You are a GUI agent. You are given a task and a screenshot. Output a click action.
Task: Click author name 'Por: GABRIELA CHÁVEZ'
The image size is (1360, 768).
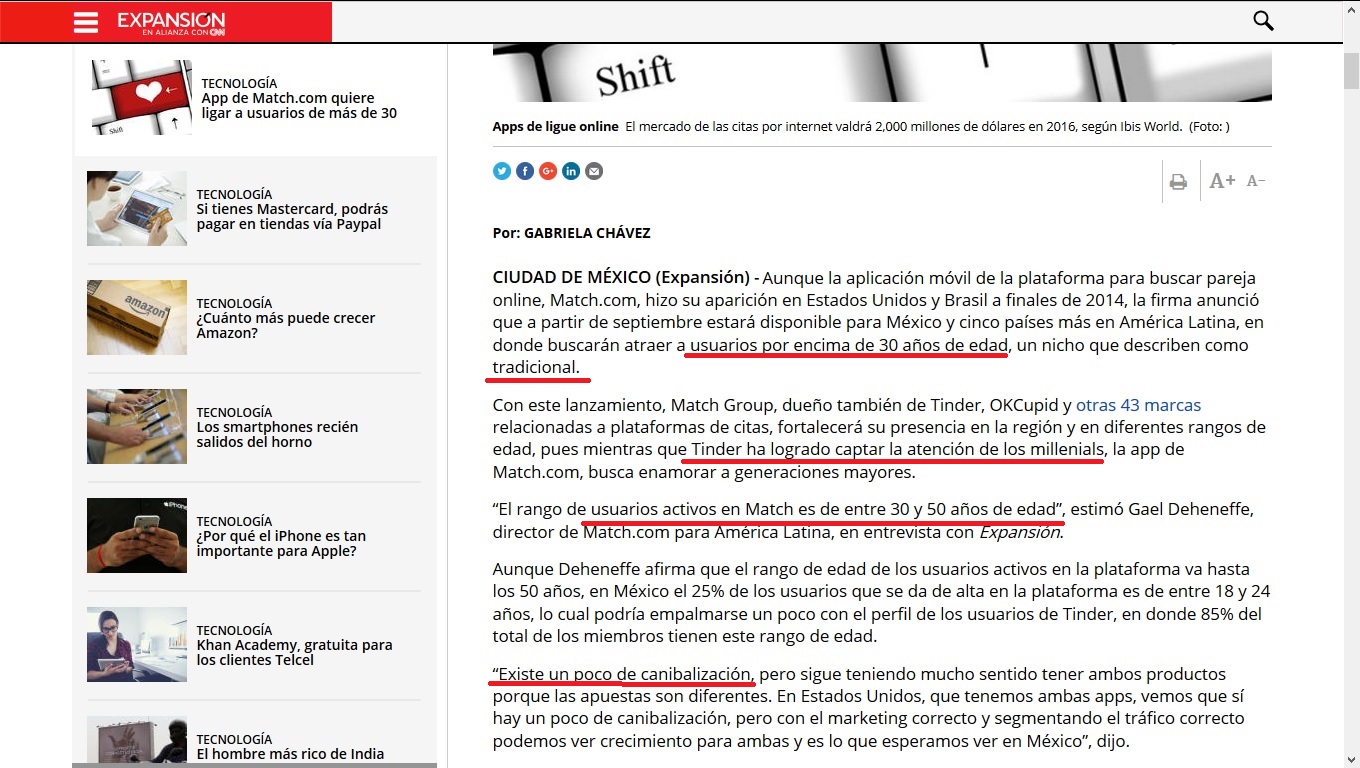pos(572,233)
